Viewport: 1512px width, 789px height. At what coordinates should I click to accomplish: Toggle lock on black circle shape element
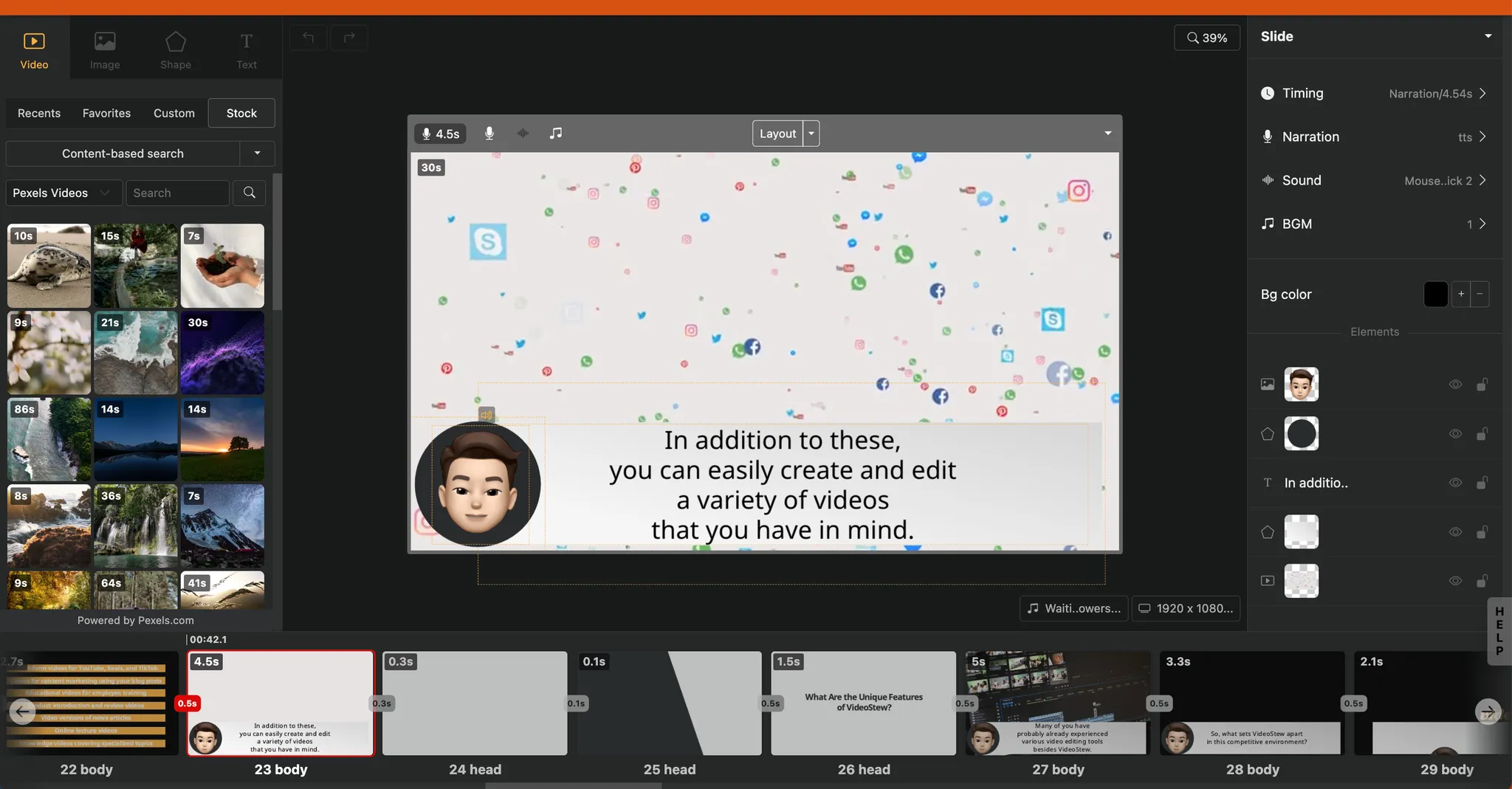[x=1482, y=433]
